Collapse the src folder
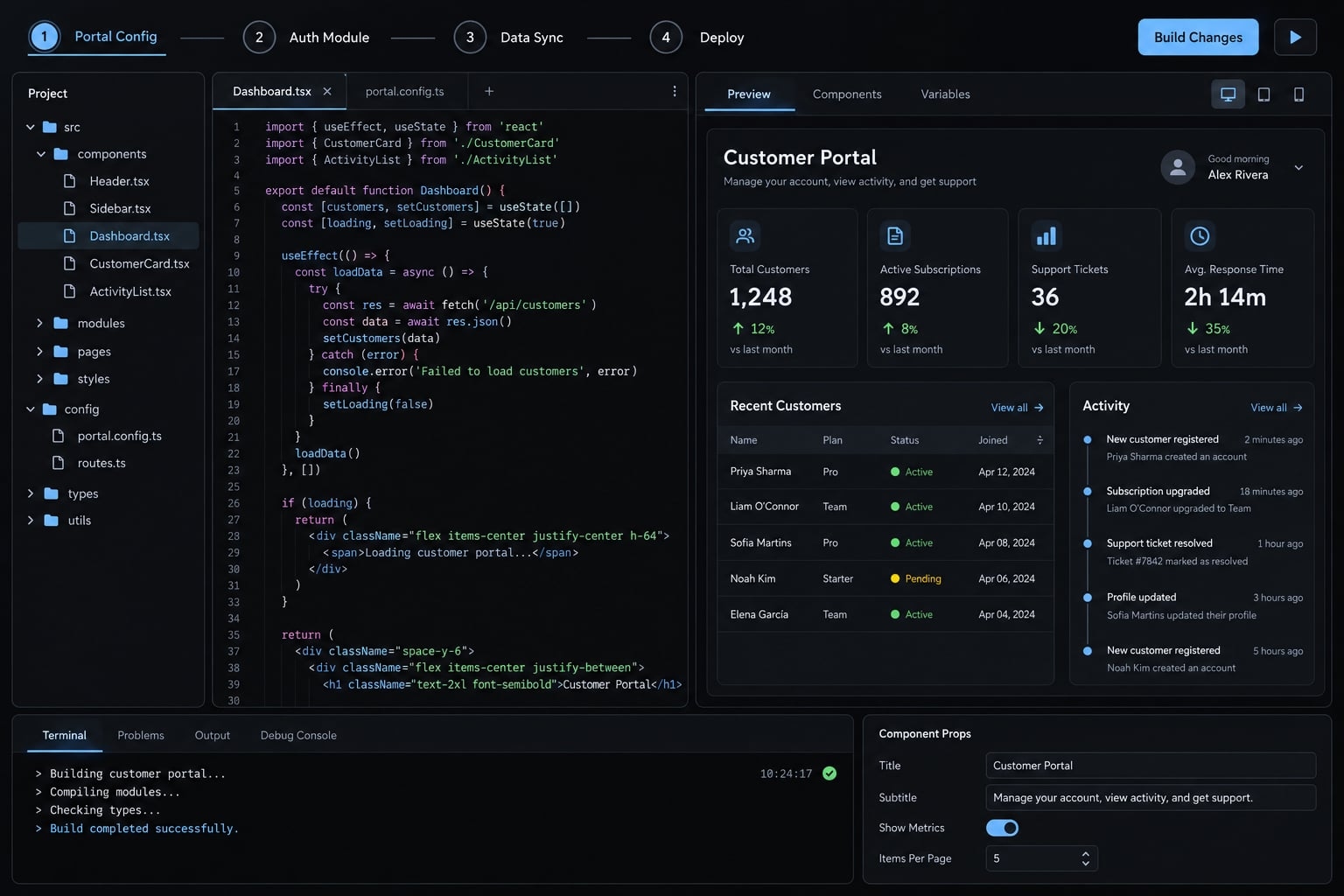This screenshot has height=896, width=1344. point(31,127)
